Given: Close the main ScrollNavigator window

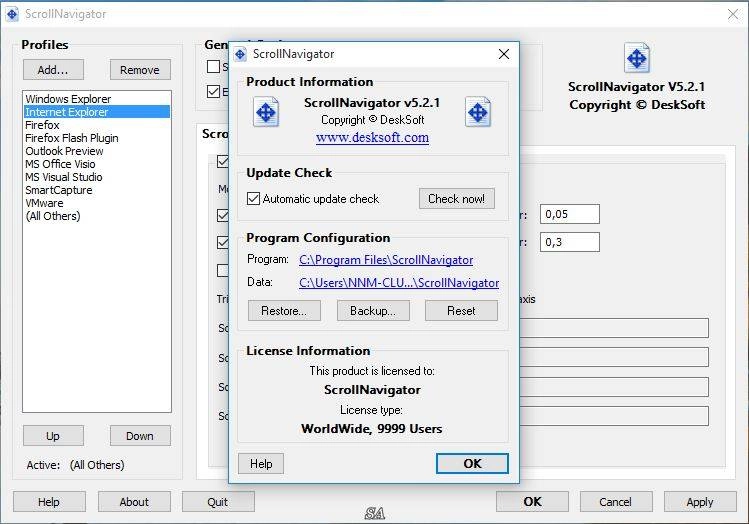Looking at the screenshot, I should click(733, 14).
